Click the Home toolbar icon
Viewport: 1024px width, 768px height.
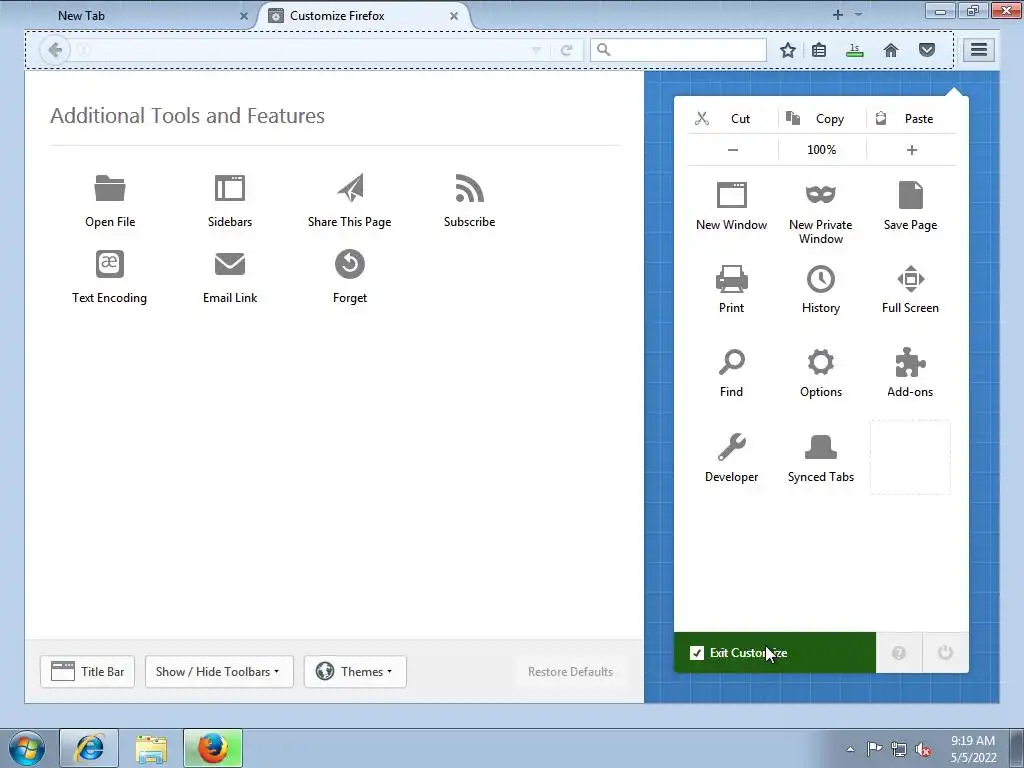pyautogui.click(x=891, y=50)
